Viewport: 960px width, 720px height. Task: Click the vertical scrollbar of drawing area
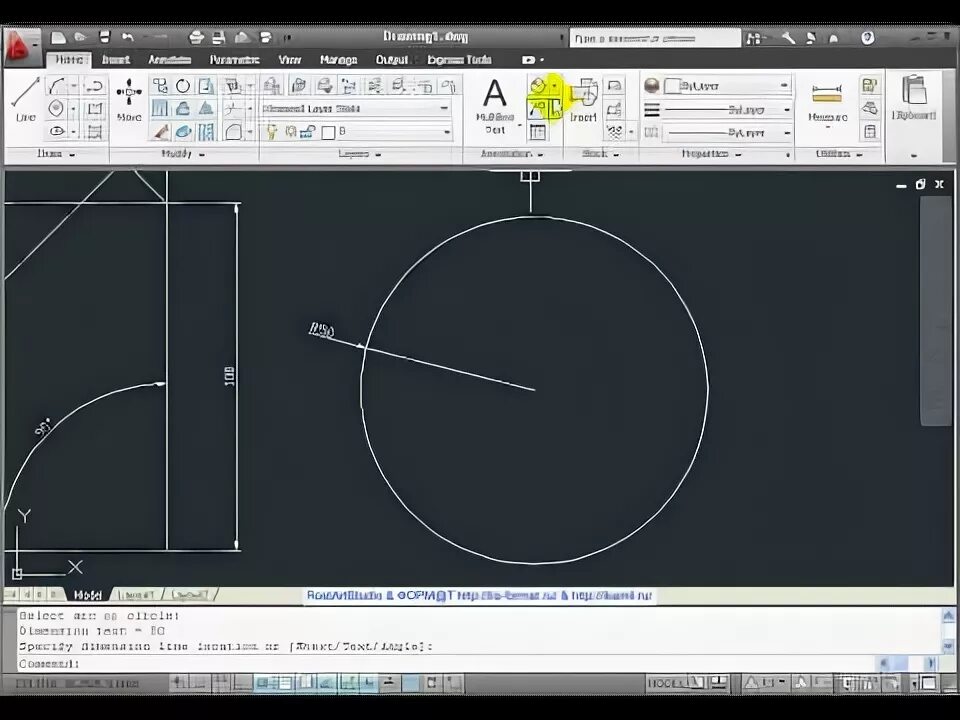[x=937, y=310]
